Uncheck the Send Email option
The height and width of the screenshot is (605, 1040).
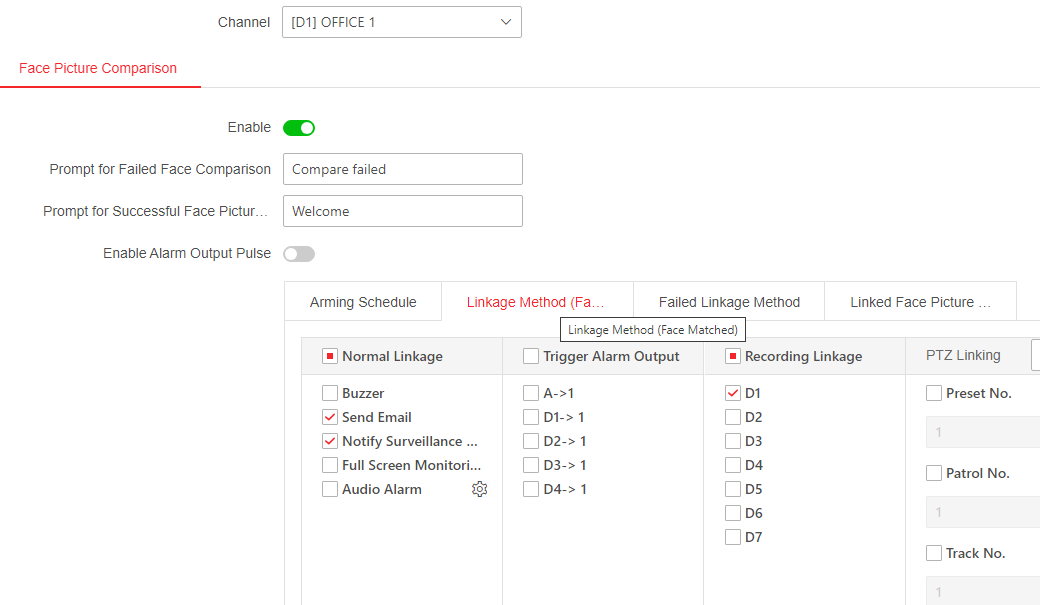pos(330,417)
